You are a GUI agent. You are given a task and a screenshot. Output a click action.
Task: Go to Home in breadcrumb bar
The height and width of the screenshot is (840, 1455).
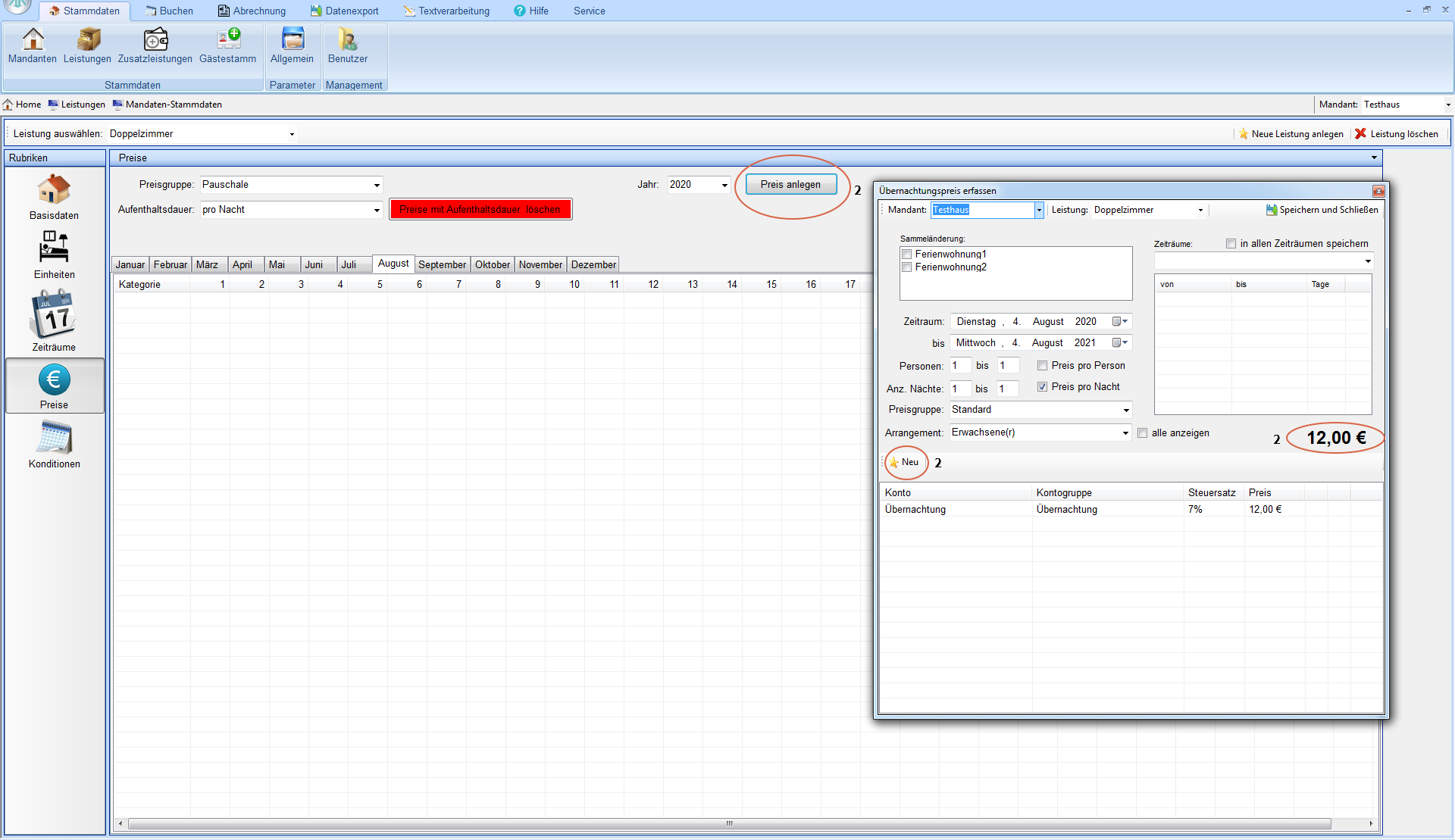[22, 105]
